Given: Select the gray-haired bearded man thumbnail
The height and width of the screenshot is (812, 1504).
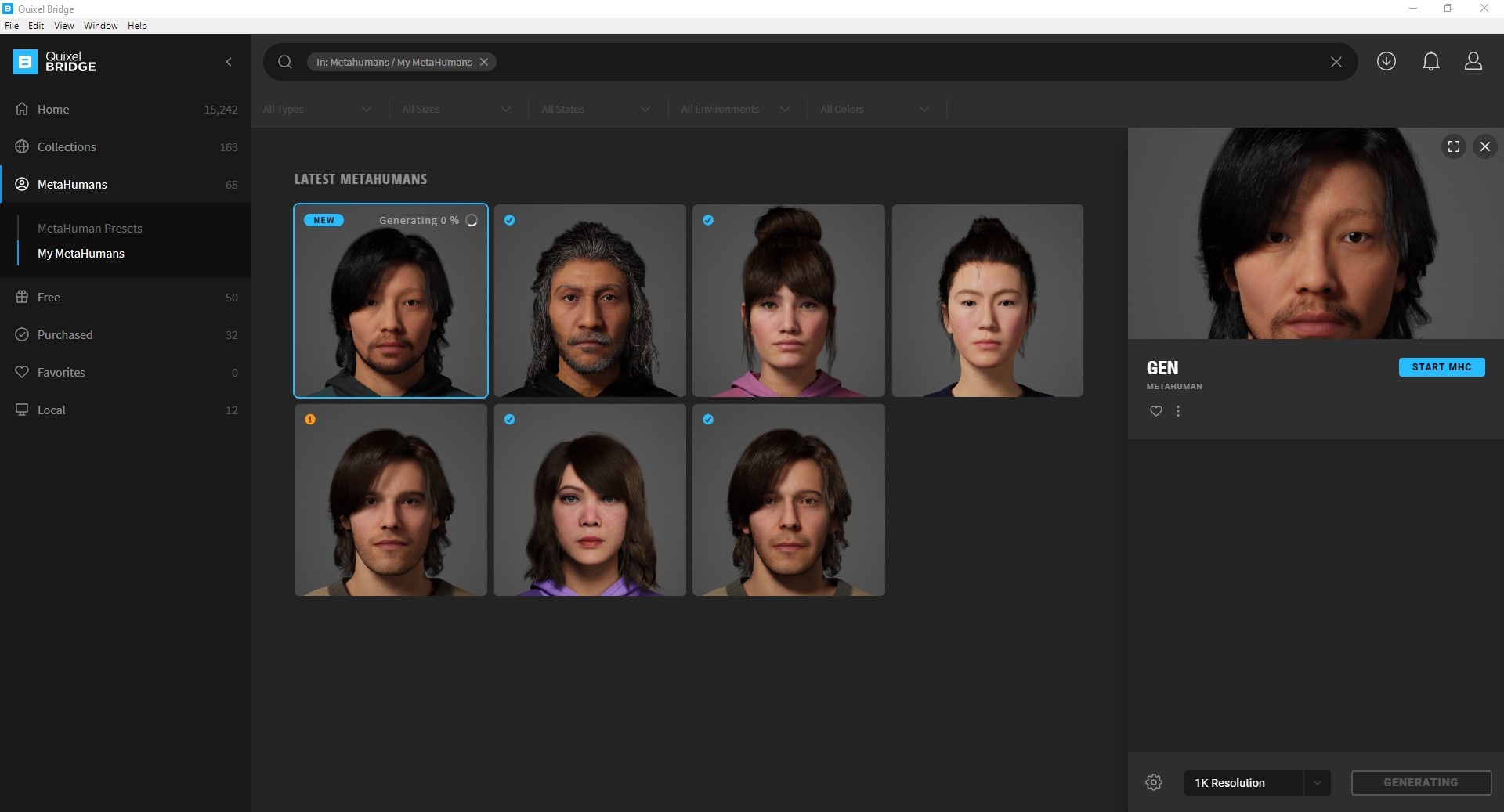Looking at the screenshot, I should click(590, 301).
